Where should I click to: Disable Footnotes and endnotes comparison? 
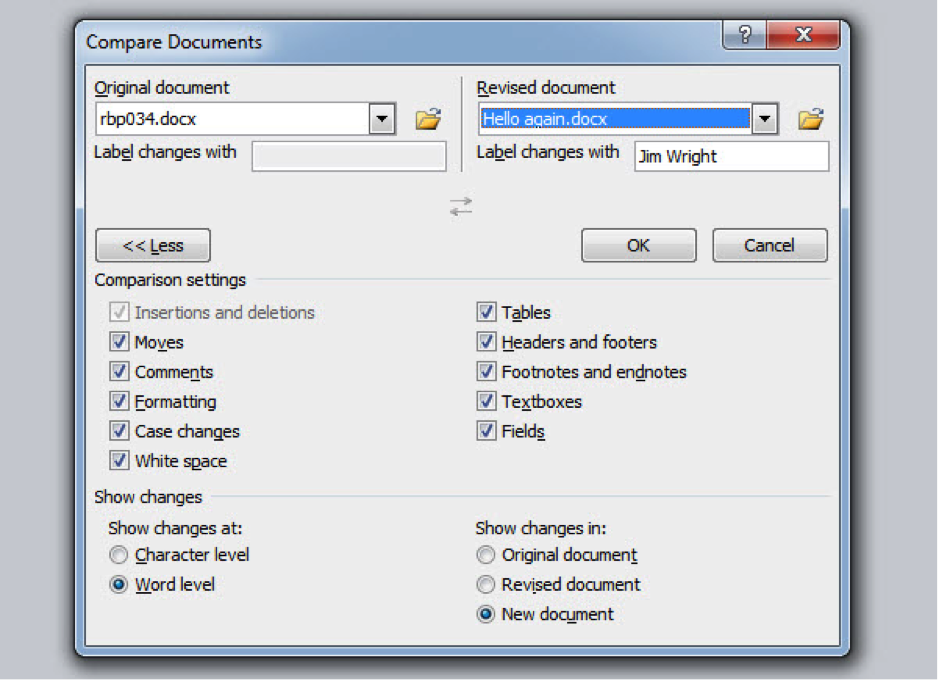click(x=486, y=372)
